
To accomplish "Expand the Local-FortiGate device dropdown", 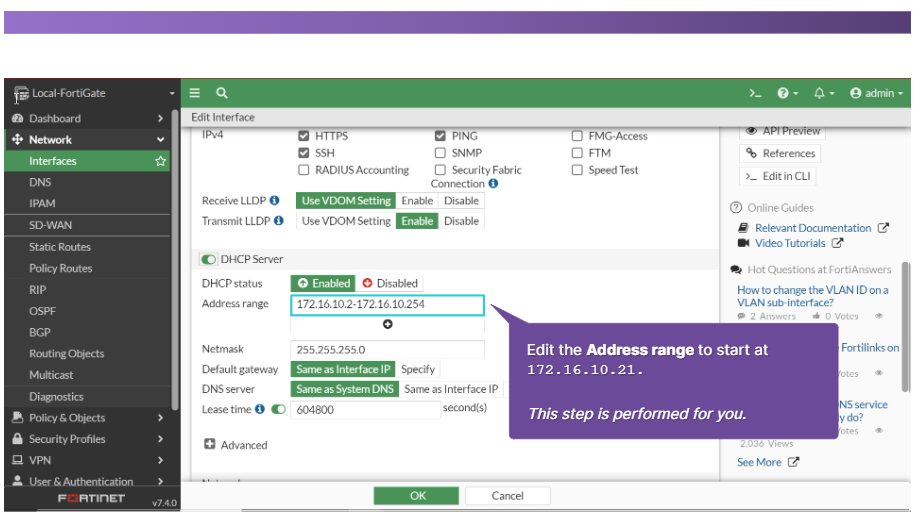I will click(x=172, y=94).
